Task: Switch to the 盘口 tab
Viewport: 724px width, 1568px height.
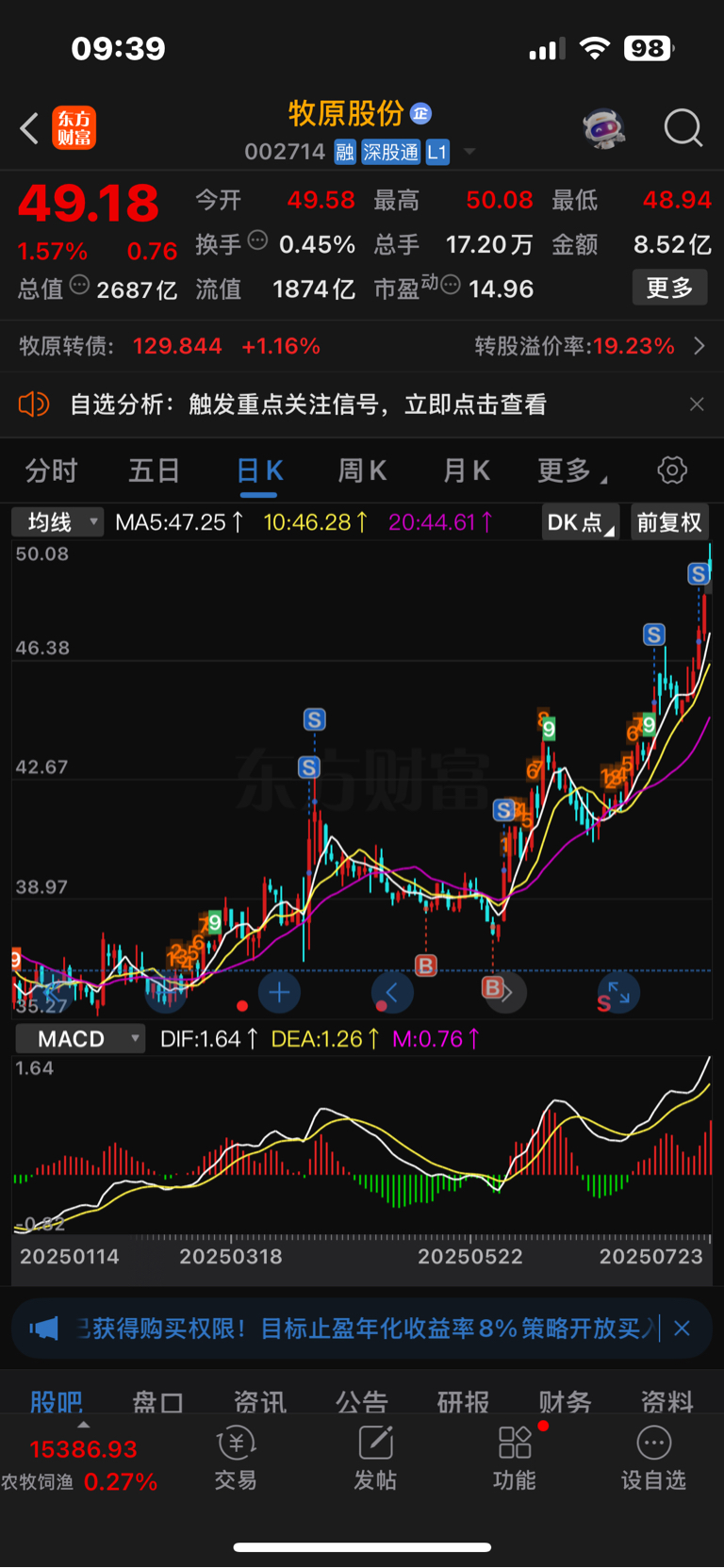Action: [x=157, y=1402]
